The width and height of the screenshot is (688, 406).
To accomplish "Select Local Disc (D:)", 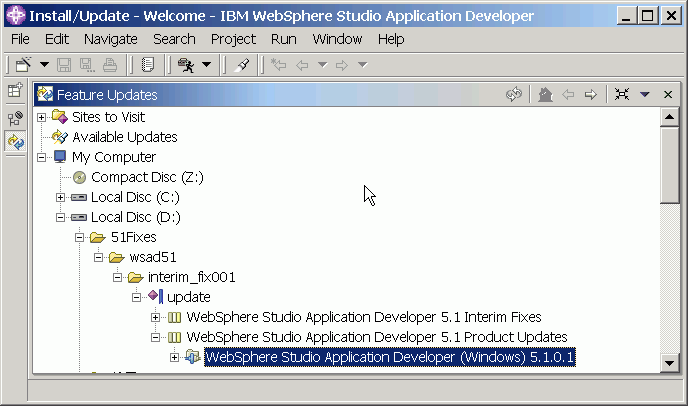I will 136,217.
